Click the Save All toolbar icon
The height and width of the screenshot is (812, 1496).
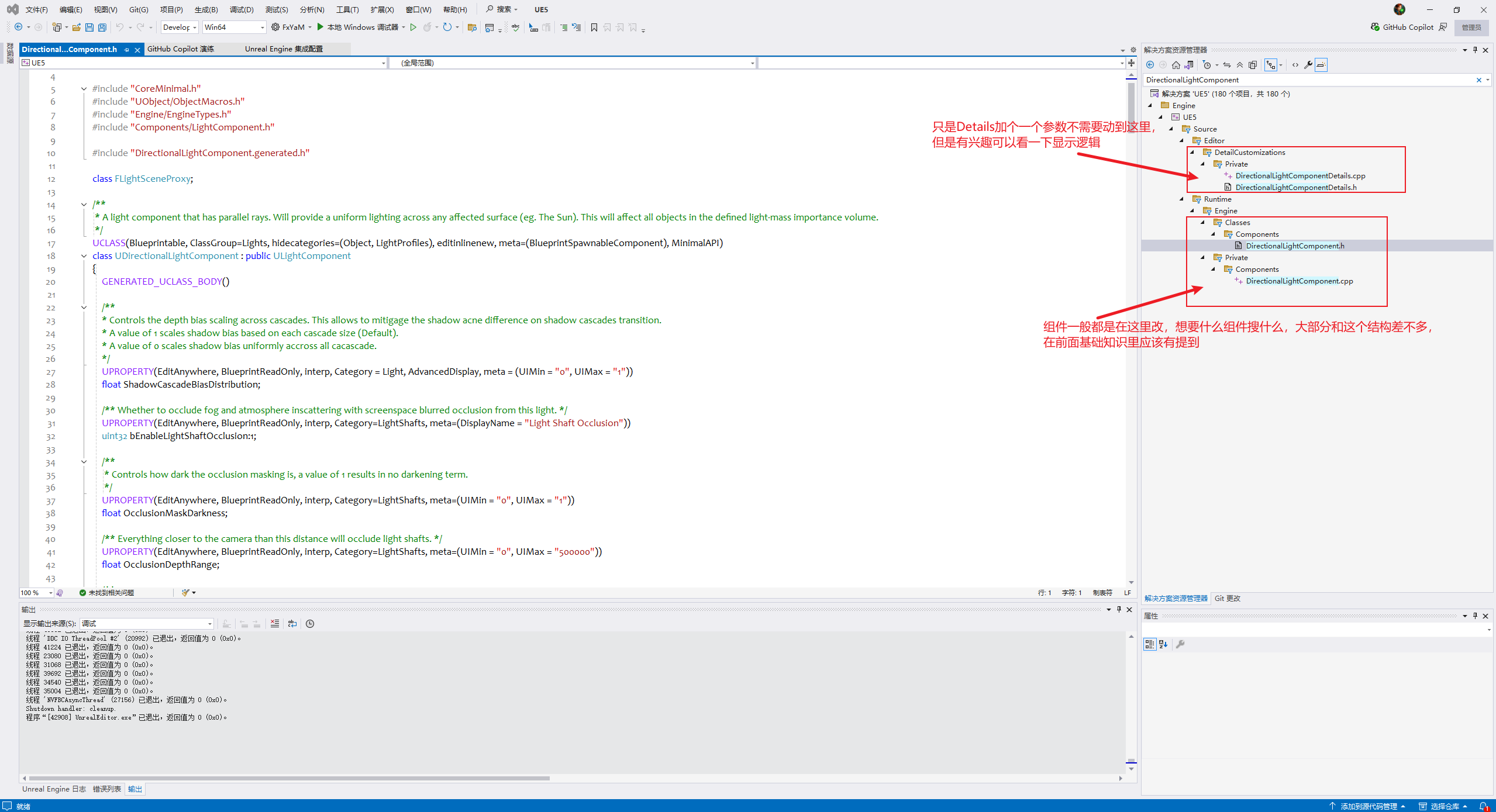tap(102, 27)
